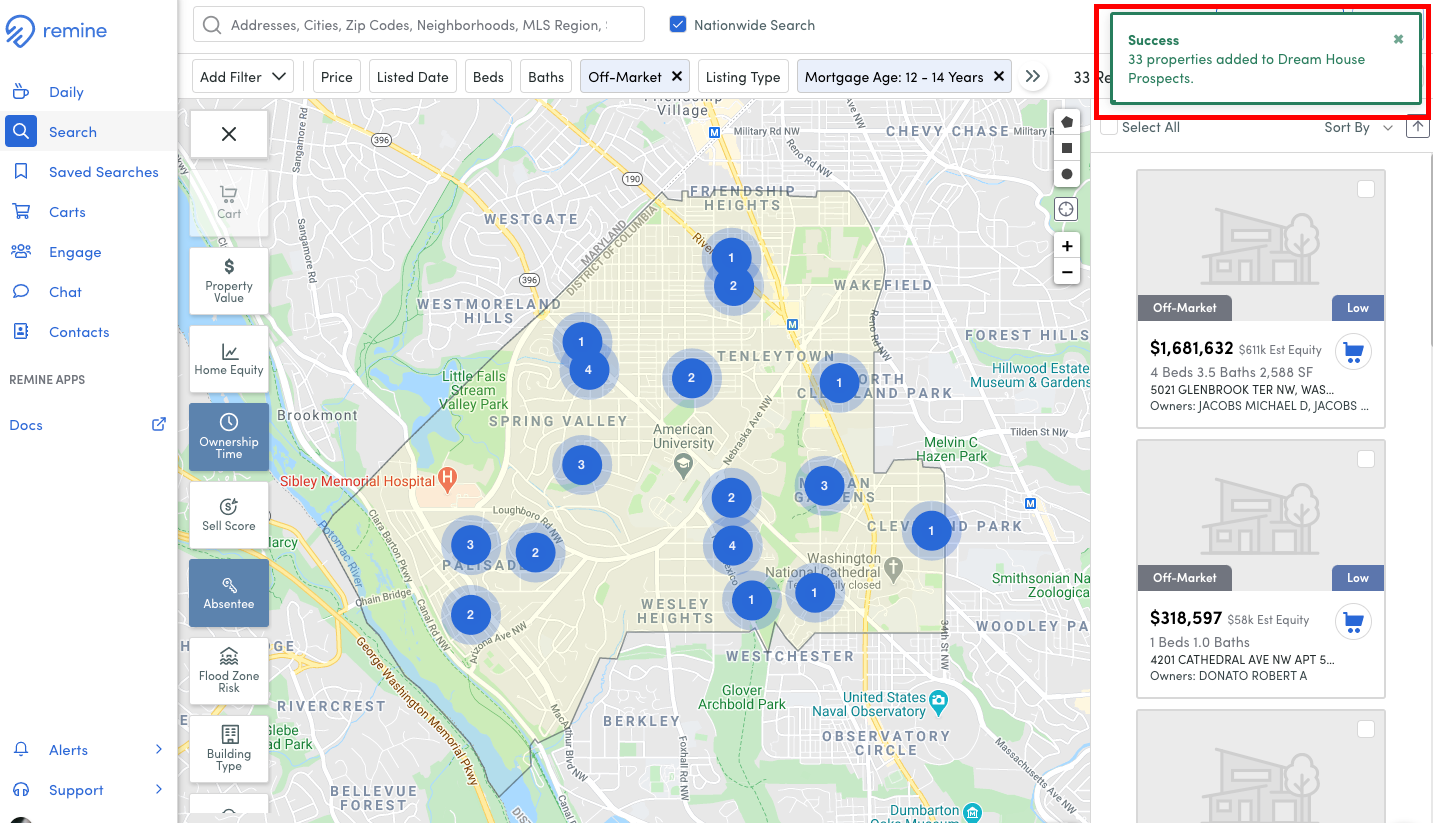This screenshot has height=823, width=1433.
Task: Toggle the Nationwide Search checkbox
Action: (678, 25)
